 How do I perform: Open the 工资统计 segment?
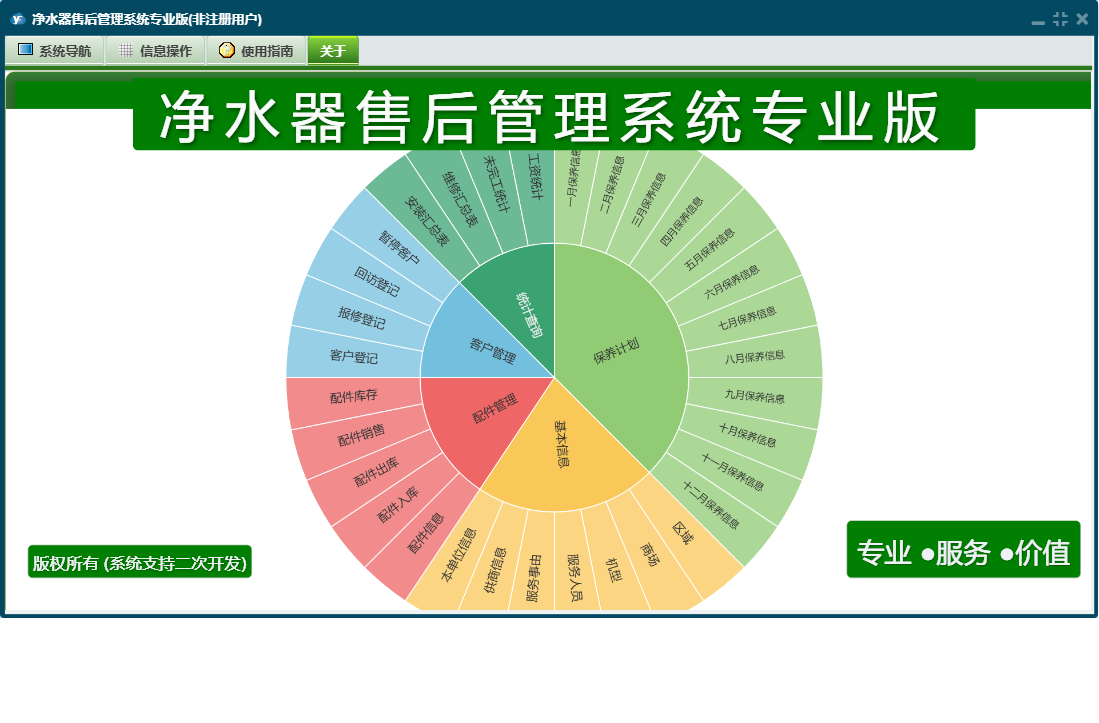pyautogui.click(x=535, y=177)
